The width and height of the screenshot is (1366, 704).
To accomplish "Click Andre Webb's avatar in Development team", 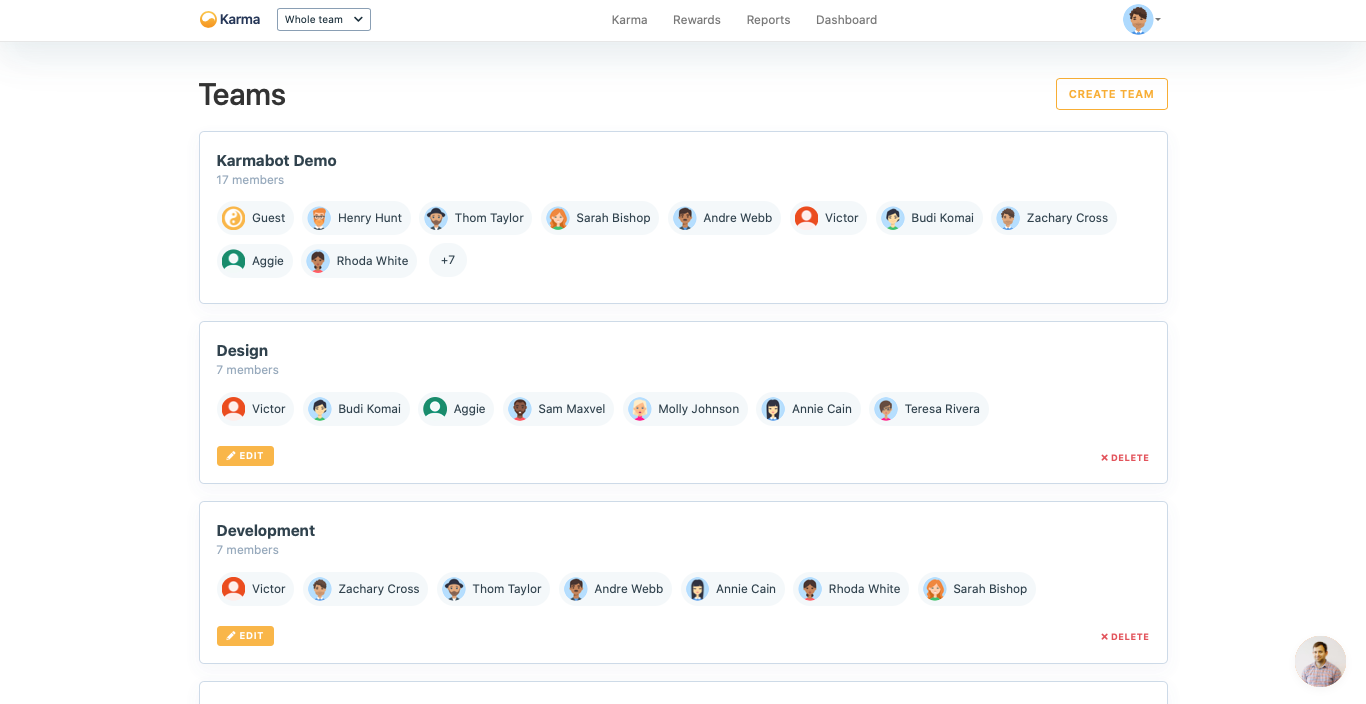I will (x=575, y=588).
